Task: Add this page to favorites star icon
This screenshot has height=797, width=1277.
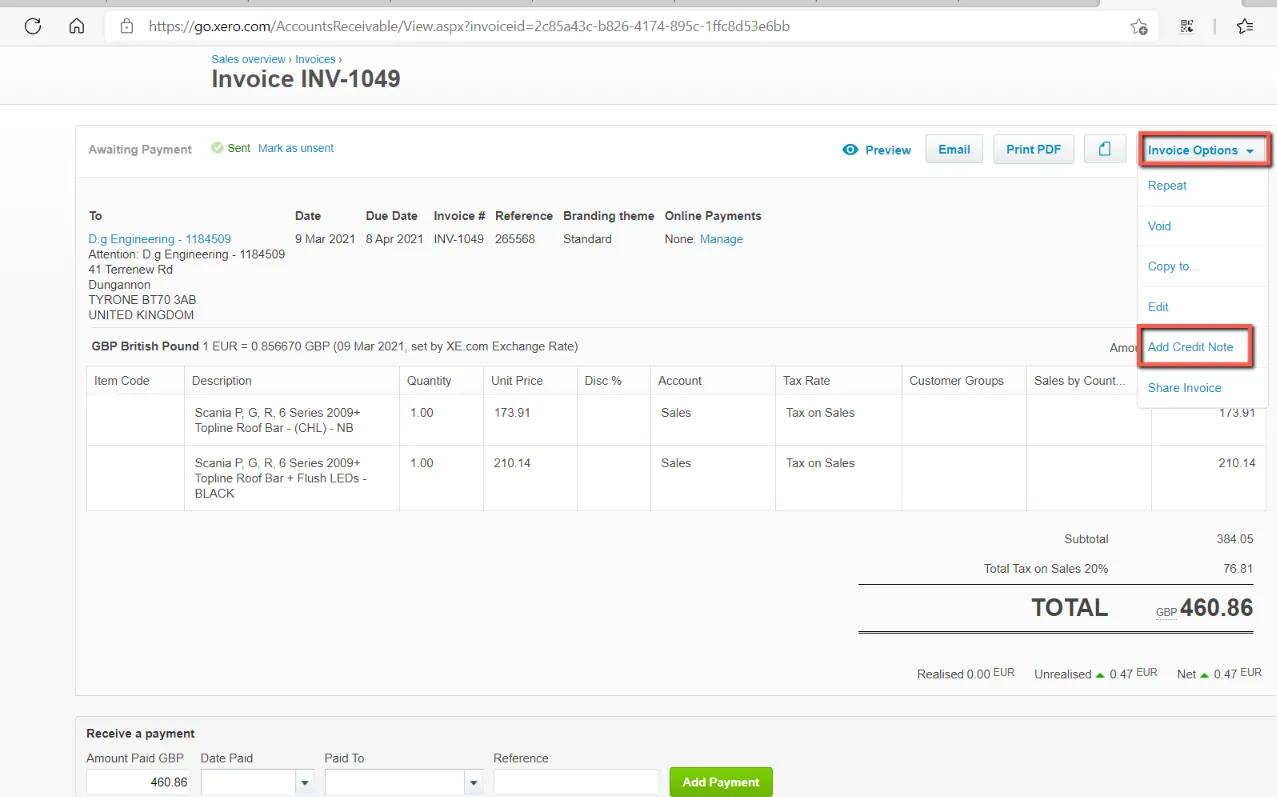Action: [1138, 27]
